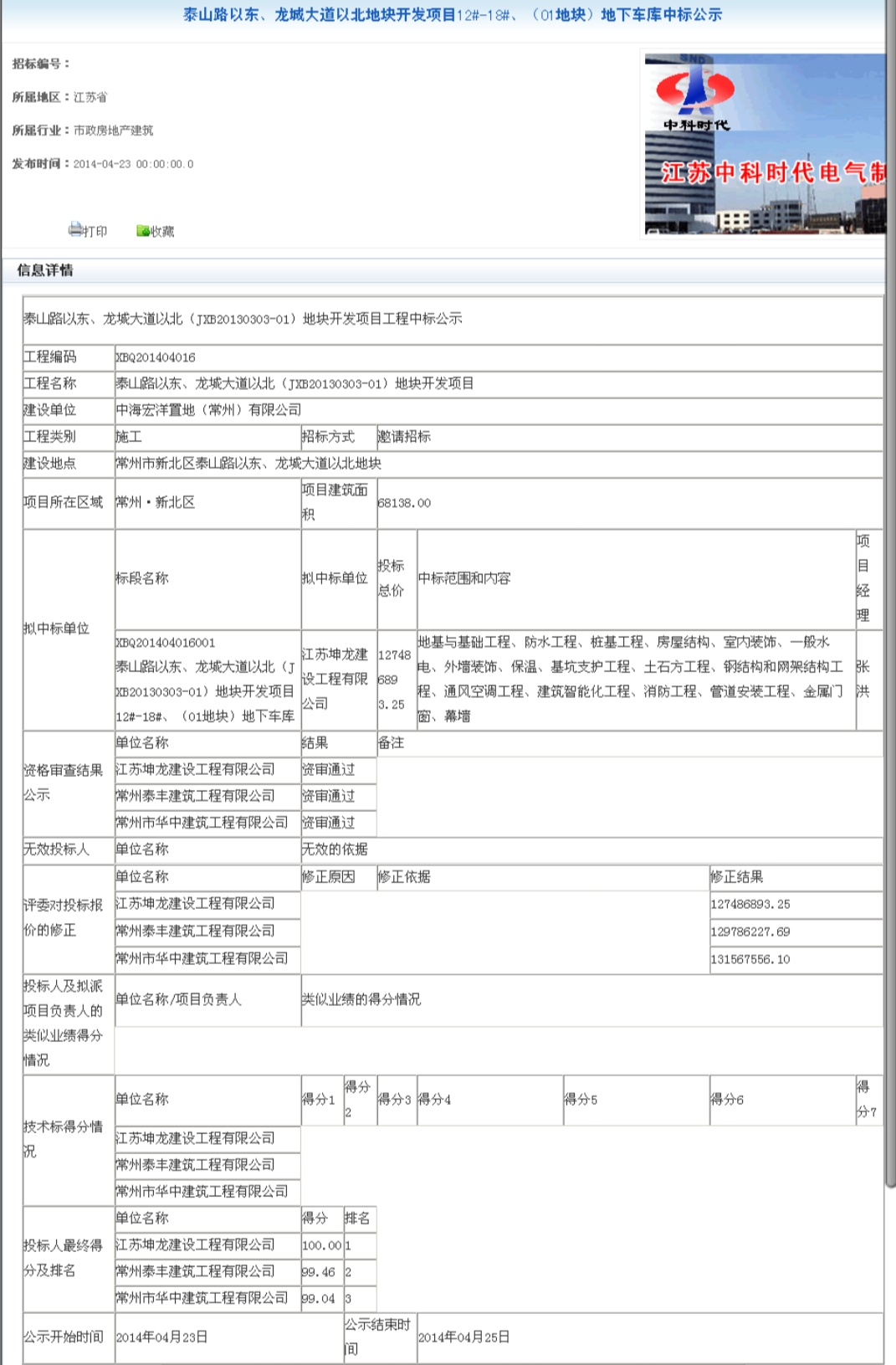Click the green 收藏 favorite icon
896x1365 pixels.
[143, 231]
